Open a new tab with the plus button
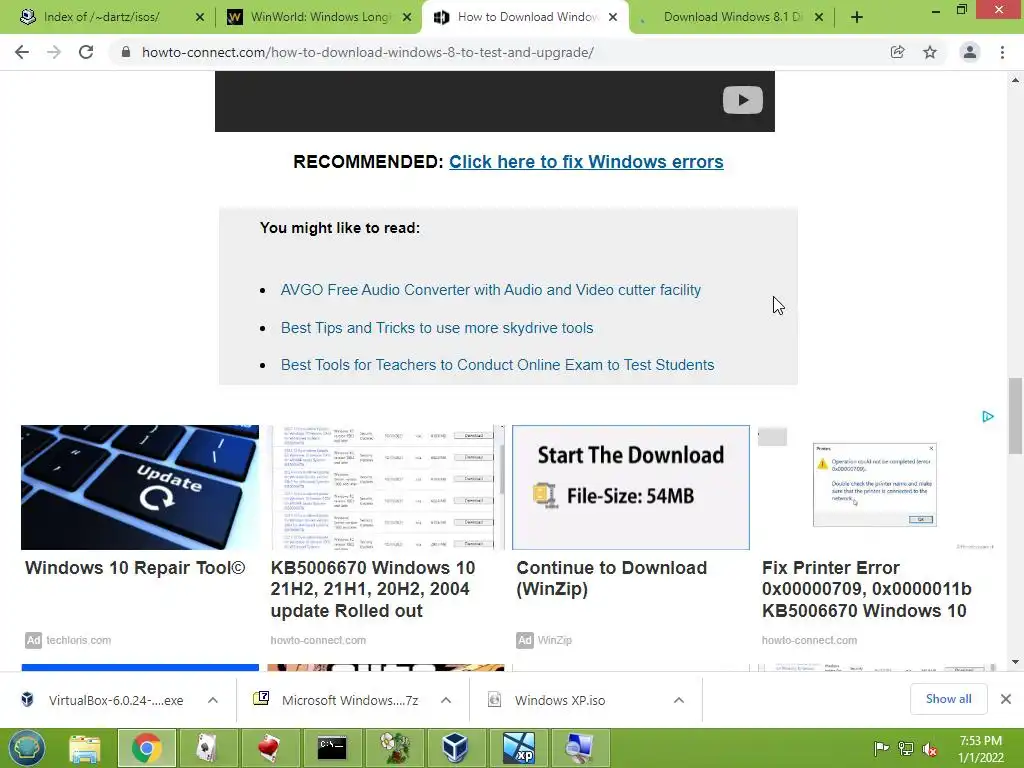 [857, 17]
